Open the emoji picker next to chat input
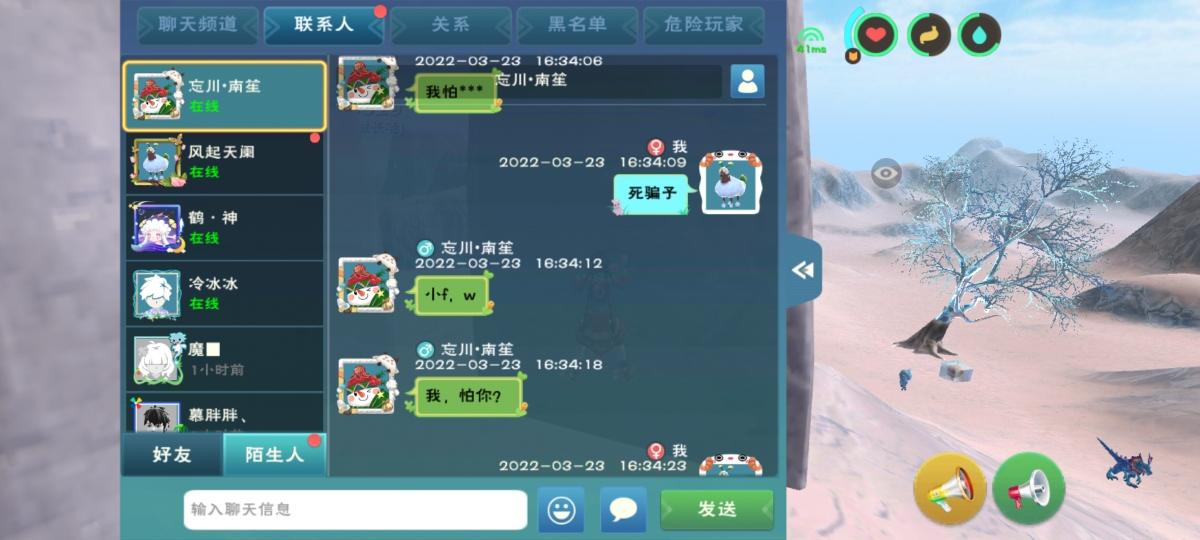This screenshot has width=1200, height=540. tap(561, 510)
